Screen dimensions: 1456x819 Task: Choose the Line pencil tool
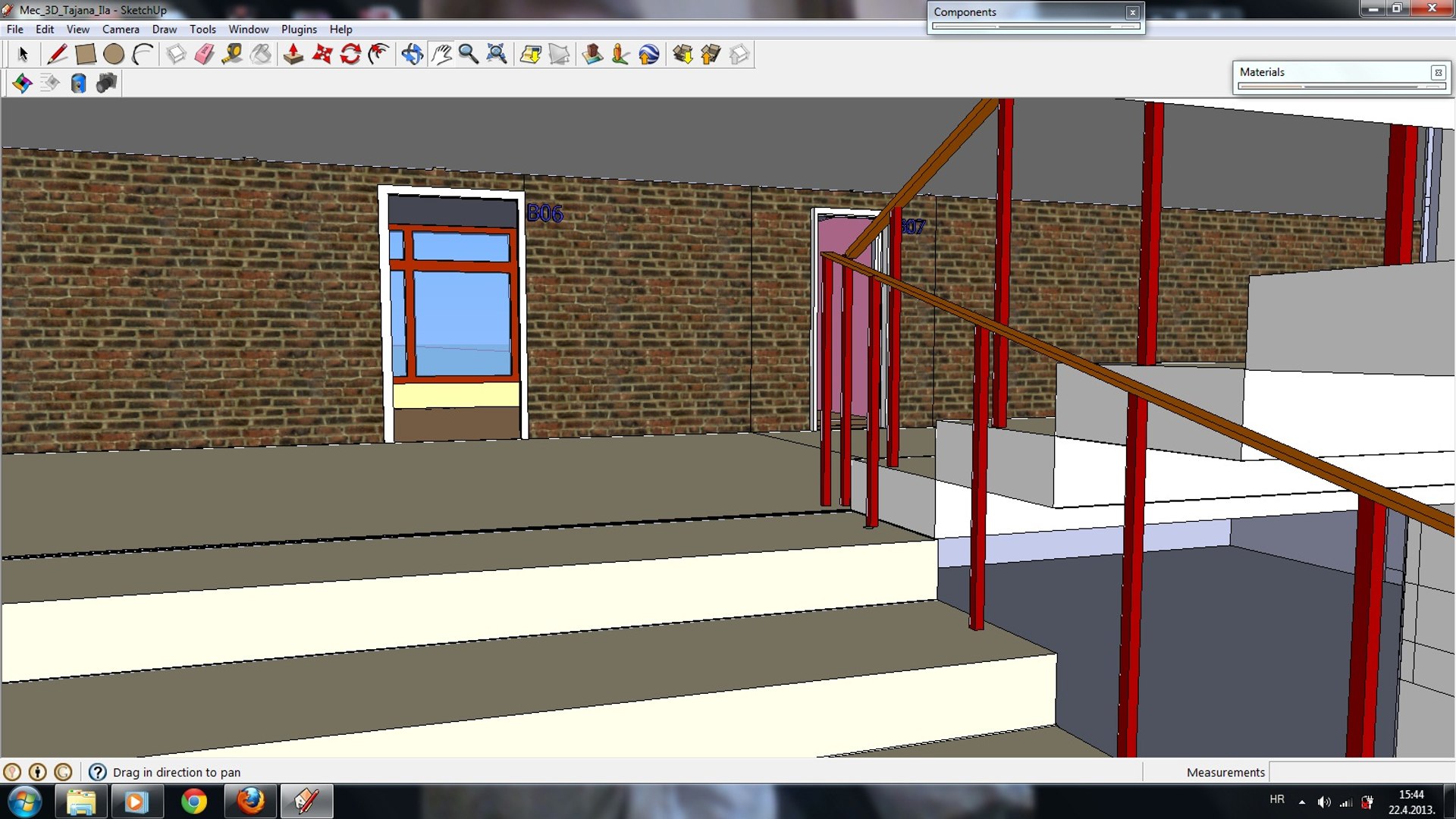pos(57,54)
